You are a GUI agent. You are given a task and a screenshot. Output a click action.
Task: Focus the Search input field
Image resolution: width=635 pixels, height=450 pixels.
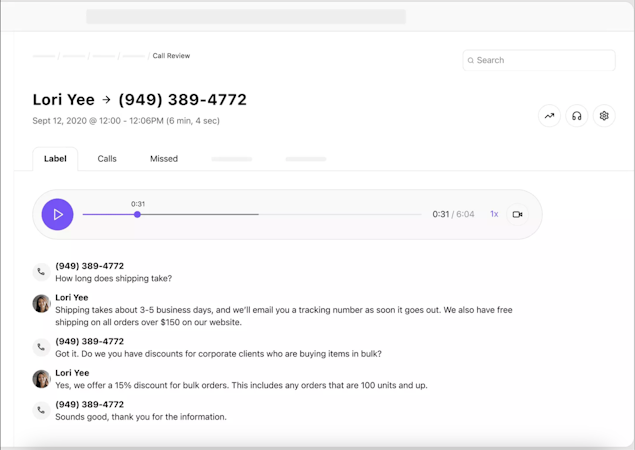(x=539, y=60)
